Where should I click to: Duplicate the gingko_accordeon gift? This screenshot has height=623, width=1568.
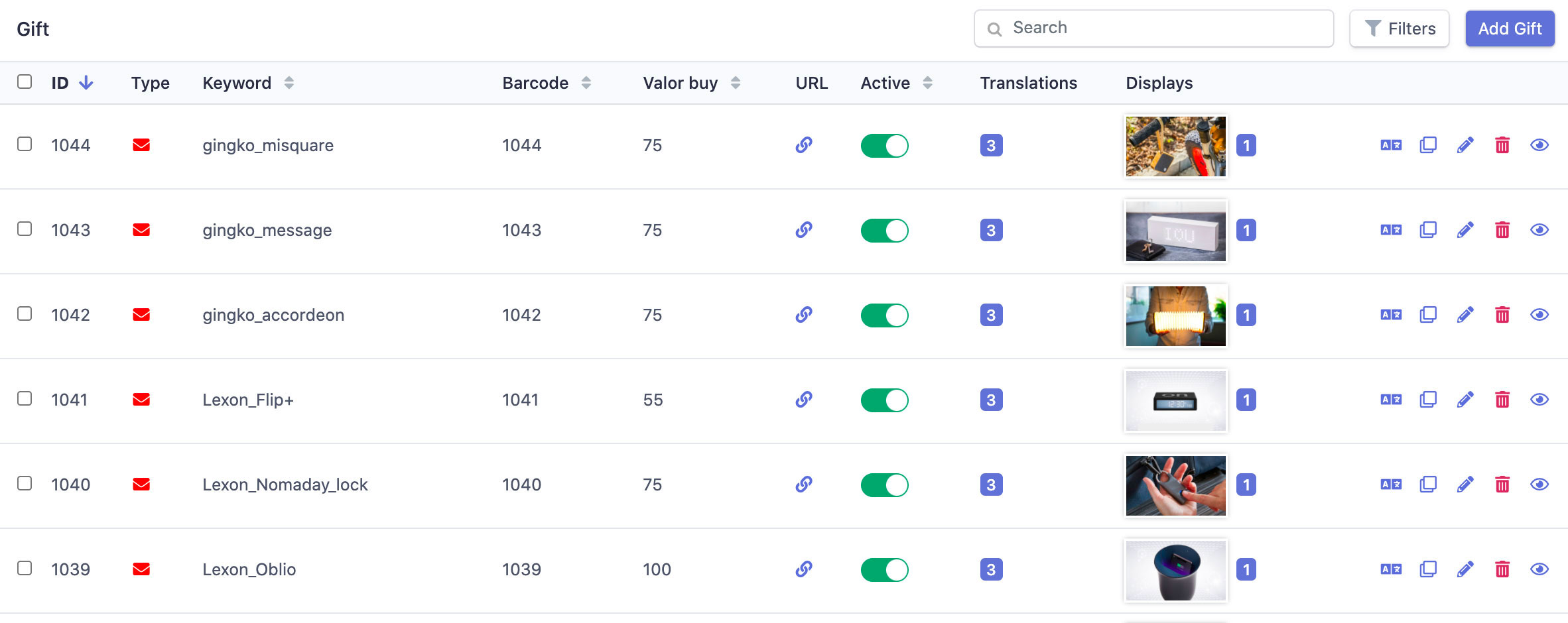(x=1428, y=315)
